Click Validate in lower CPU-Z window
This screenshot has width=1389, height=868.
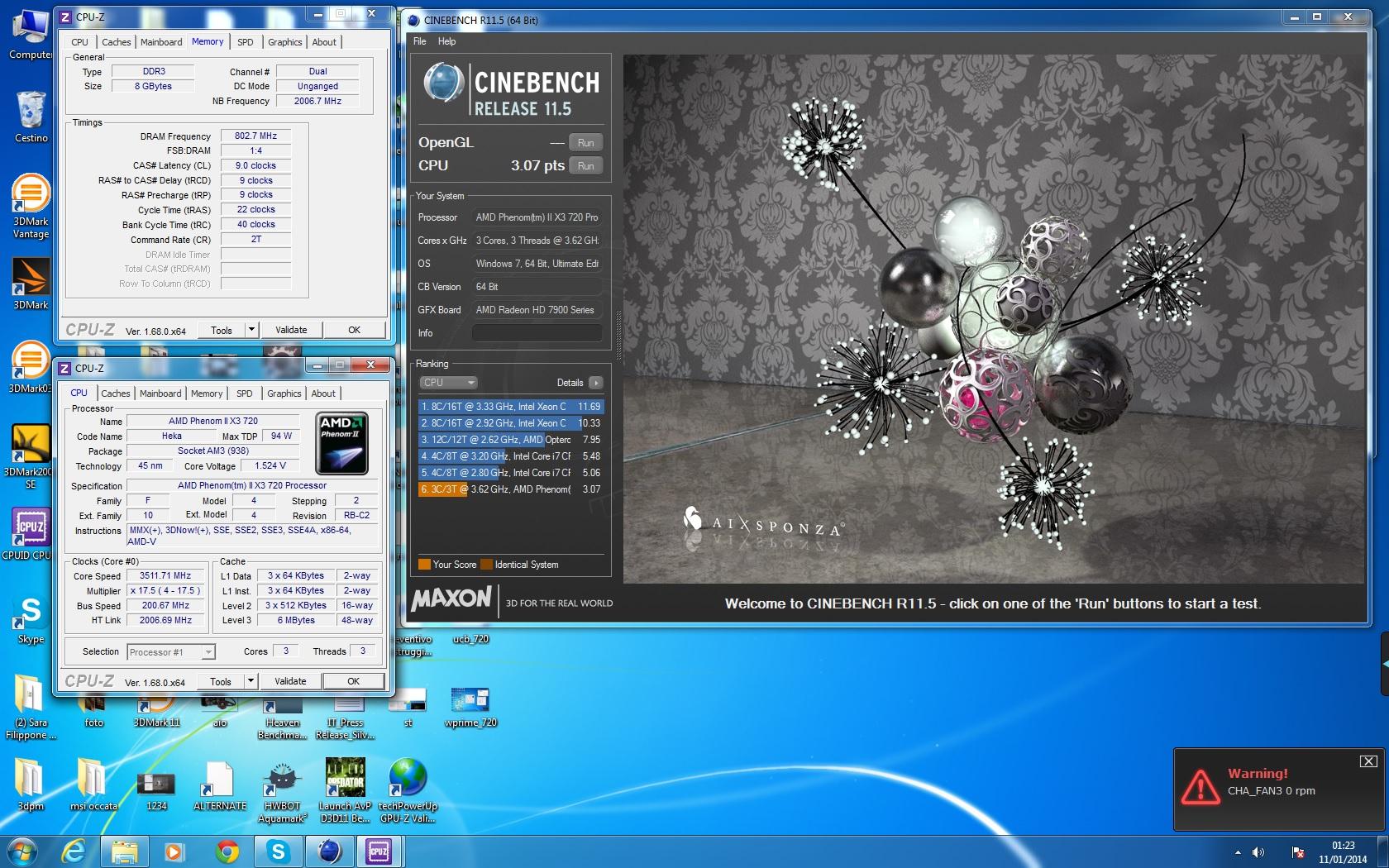(x=290, y=681)
